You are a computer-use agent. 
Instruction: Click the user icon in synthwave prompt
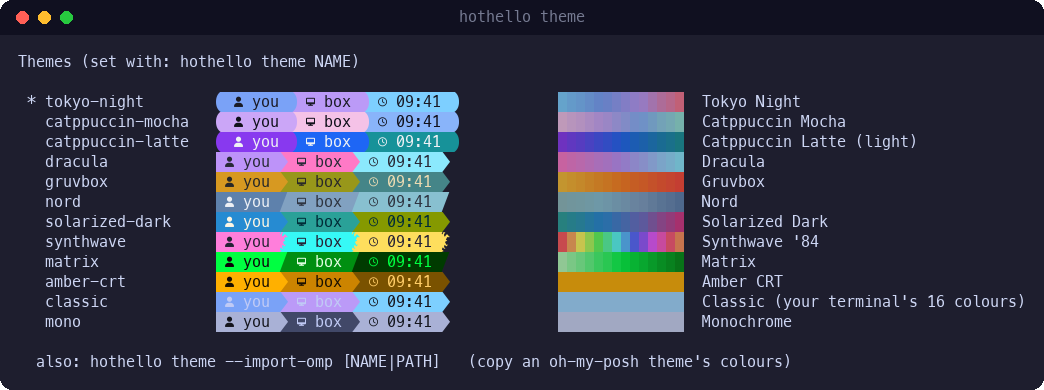point(229,242)
